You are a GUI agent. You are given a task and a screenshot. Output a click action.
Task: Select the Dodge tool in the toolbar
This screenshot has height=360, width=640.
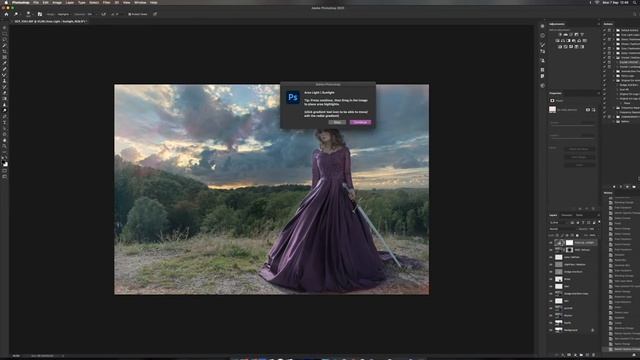(4, 110)
